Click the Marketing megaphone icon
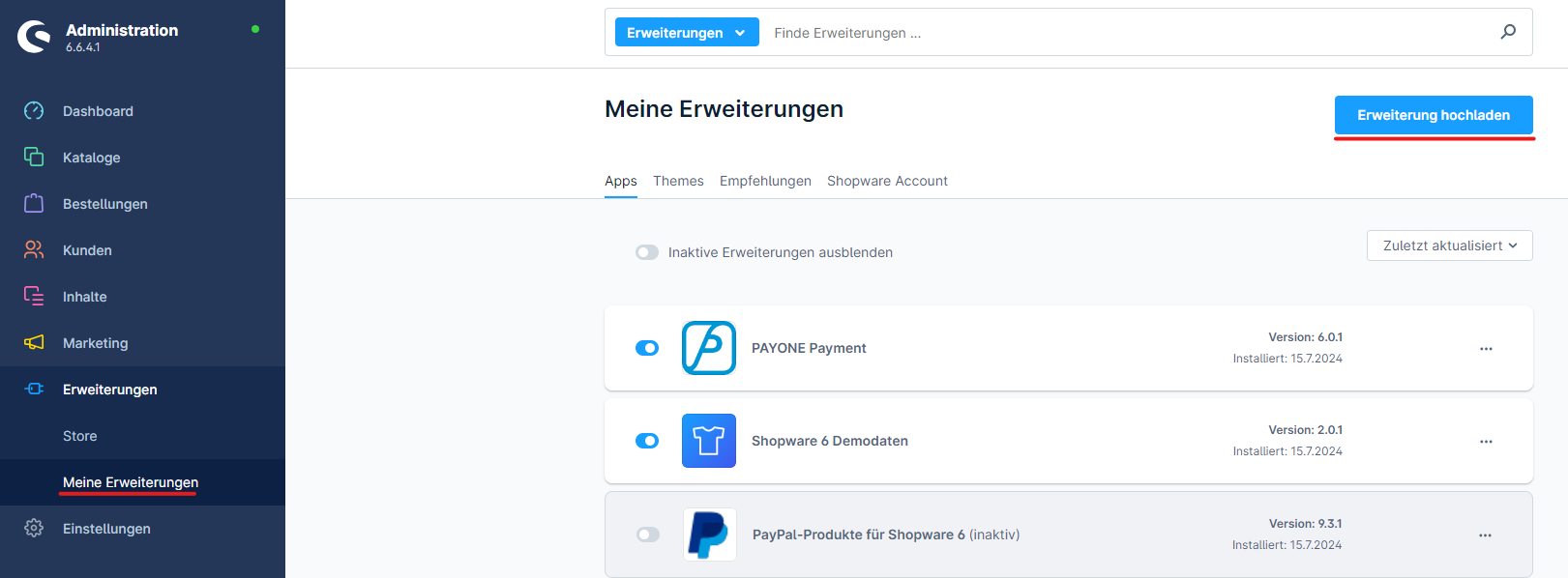 click(34, 342)
